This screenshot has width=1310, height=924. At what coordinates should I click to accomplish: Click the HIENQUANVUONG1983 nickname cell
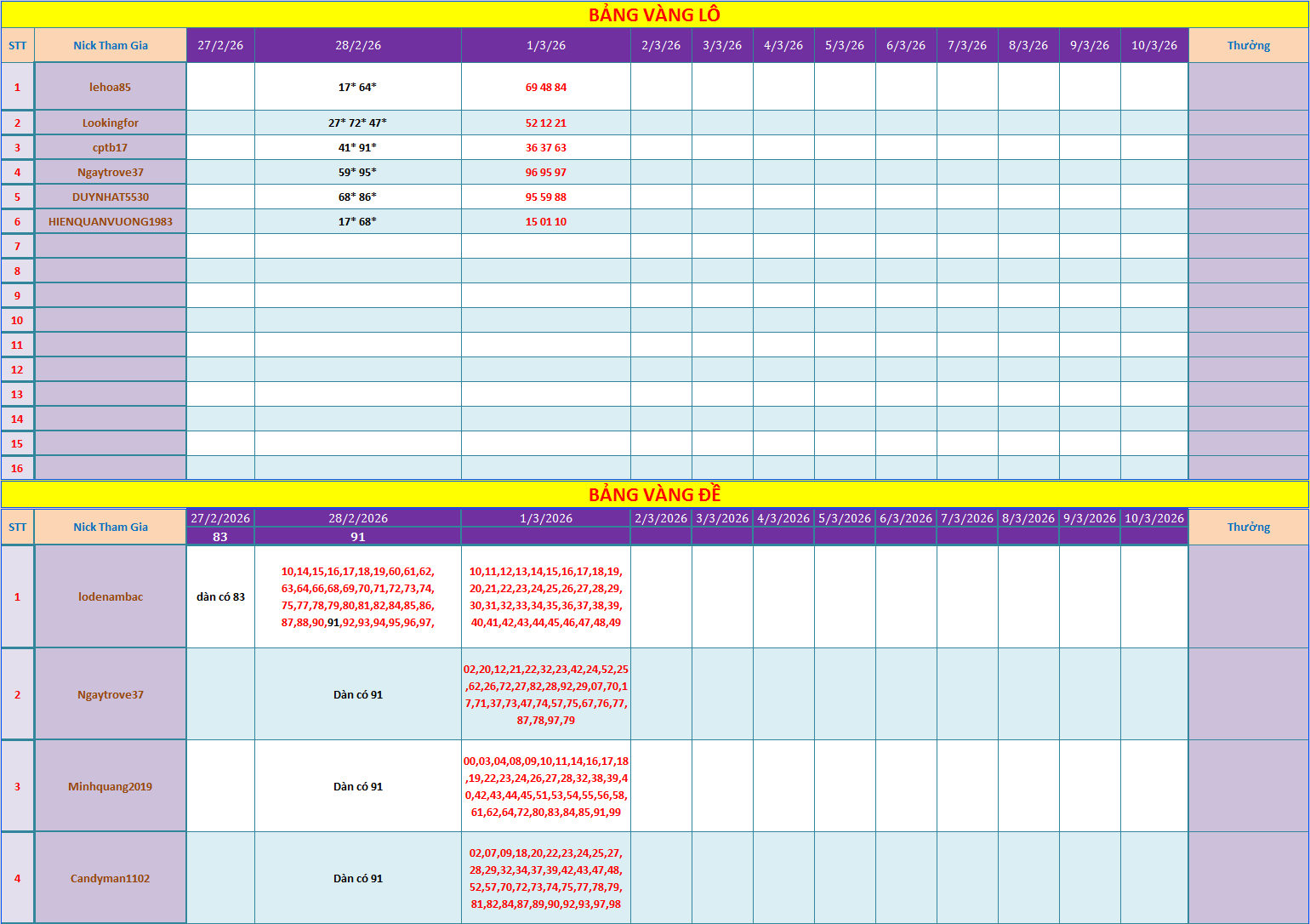(110, 221)
